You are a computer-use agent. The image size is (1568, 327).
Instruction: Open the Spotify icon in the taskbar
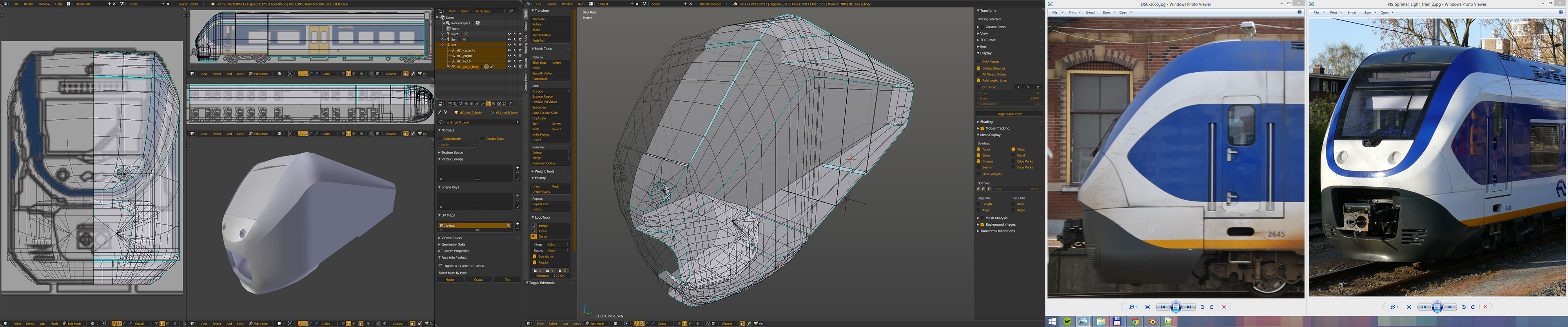1068,322
